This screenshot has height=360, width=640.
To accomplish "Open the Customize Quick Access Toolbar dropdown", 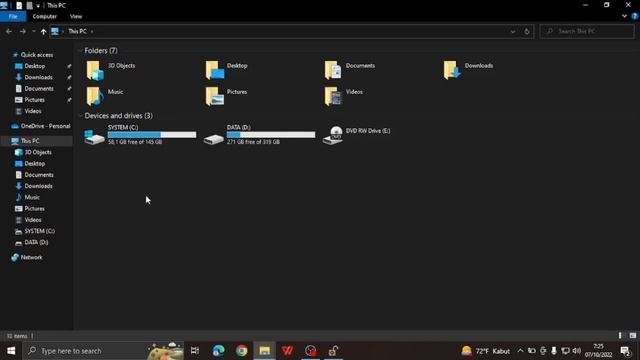I will click(x=38, y=6).
